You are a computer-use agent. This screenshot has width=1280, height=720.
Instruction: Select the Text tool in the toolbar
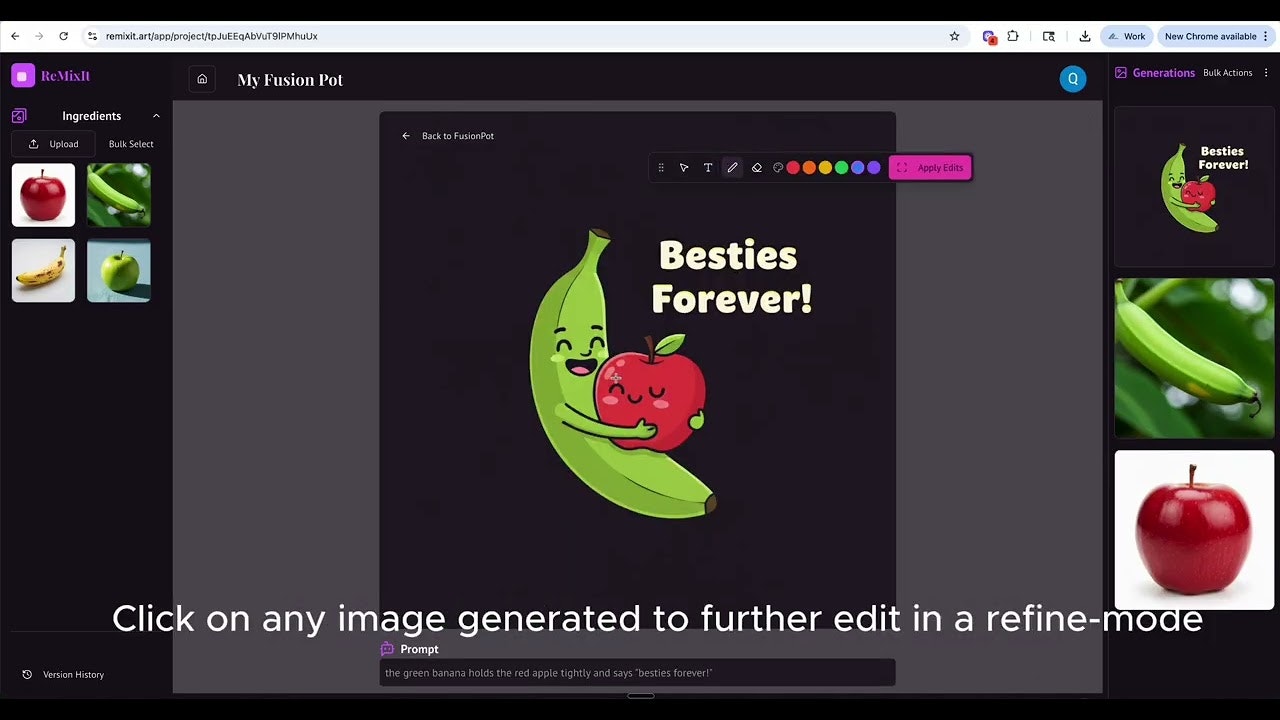[708, 167]
